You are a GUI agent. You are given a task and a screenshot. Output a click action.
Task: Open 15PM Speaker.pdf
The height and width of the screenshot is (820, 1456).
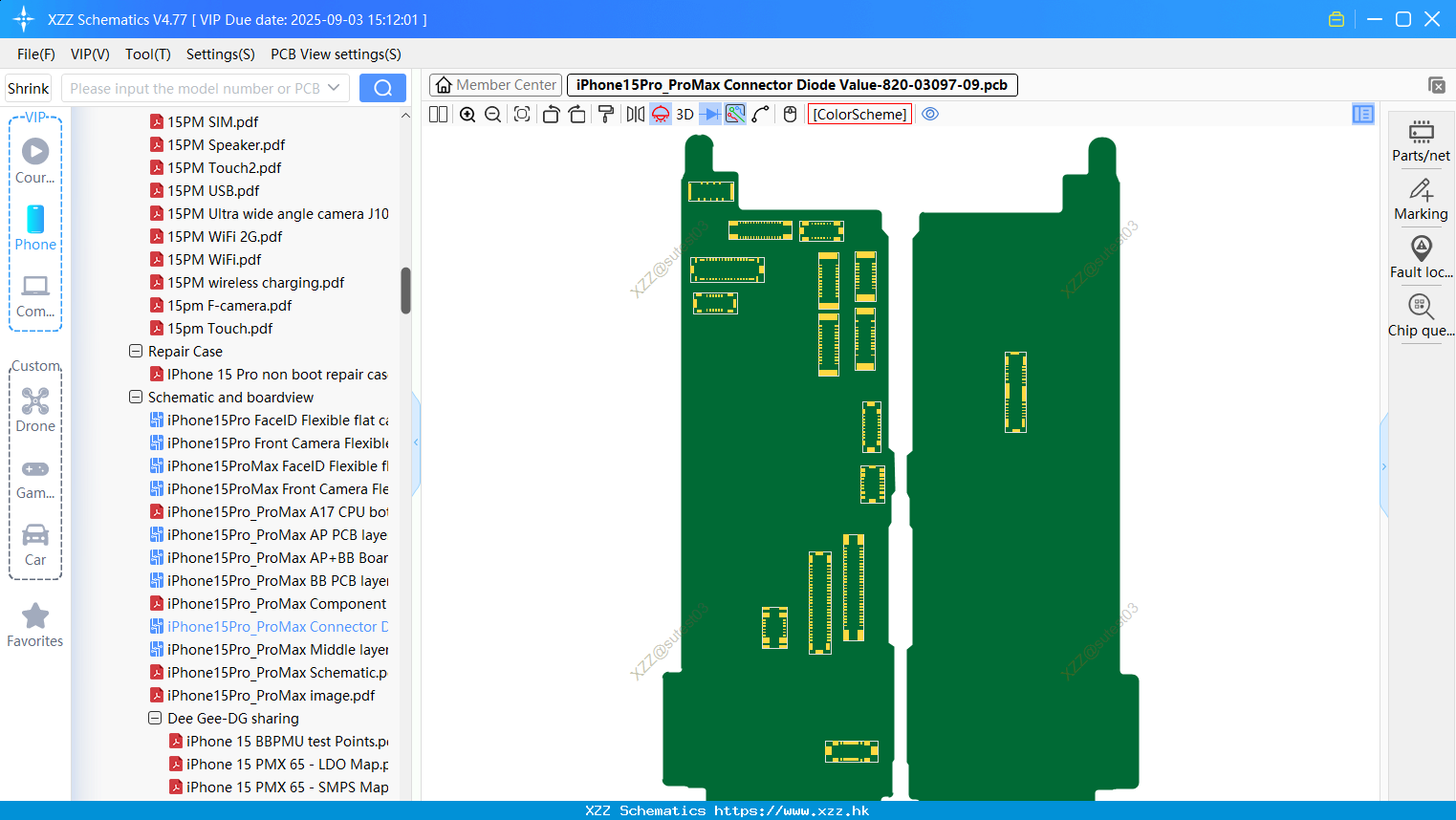coord(226,144)
